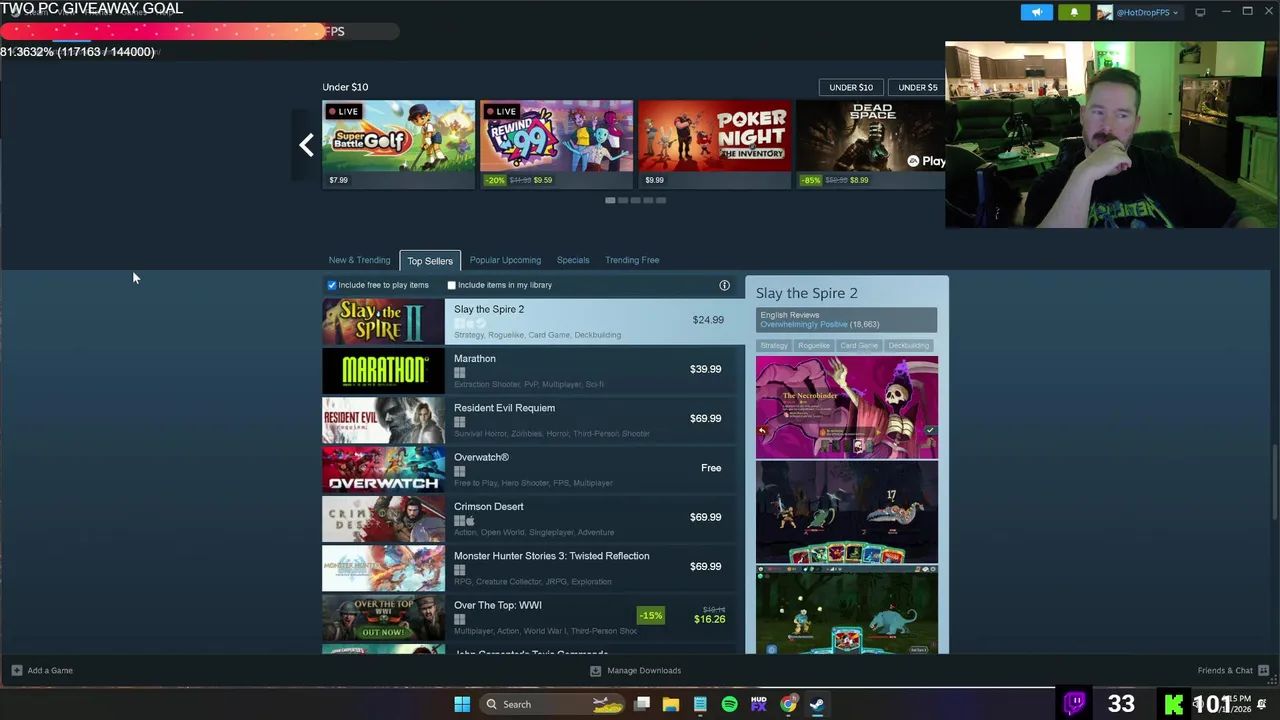The width and height of the screenshot is (1280, 720).
Task: Uncheck Include free to play items
Action: pyautogui.click(x=332, y=285)
